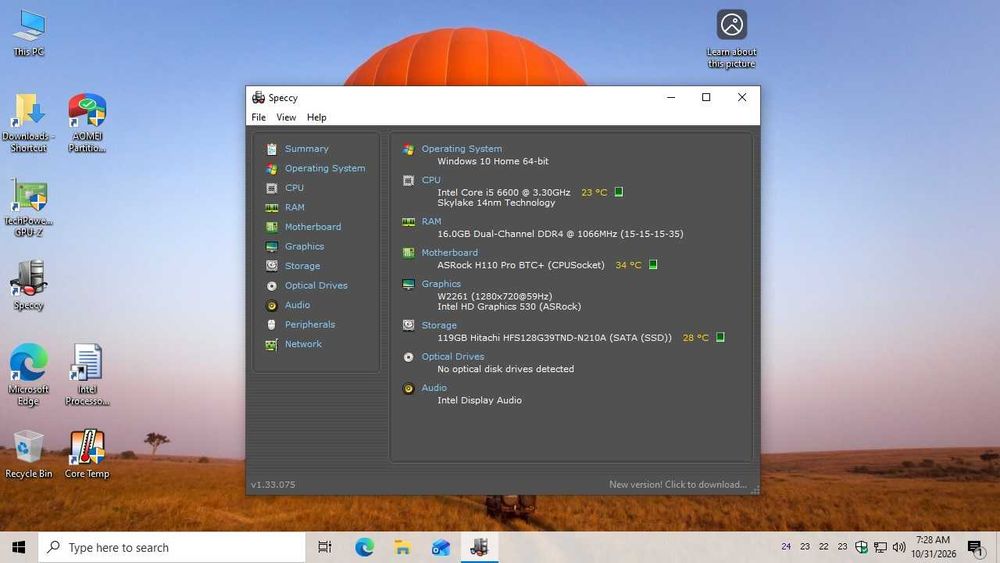Screen dimensions: 1000x563
Task: Open Task View on the taskbar
Action: [x=325, y=547]
